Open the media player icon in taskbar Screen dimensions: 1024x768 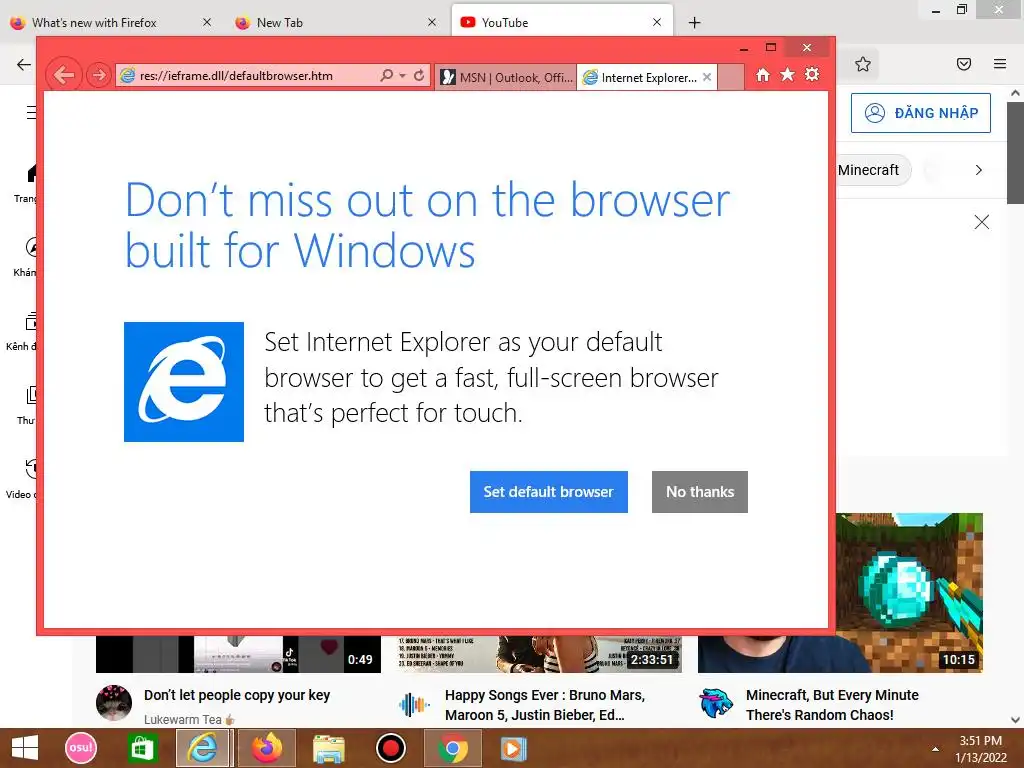(513, 748)
